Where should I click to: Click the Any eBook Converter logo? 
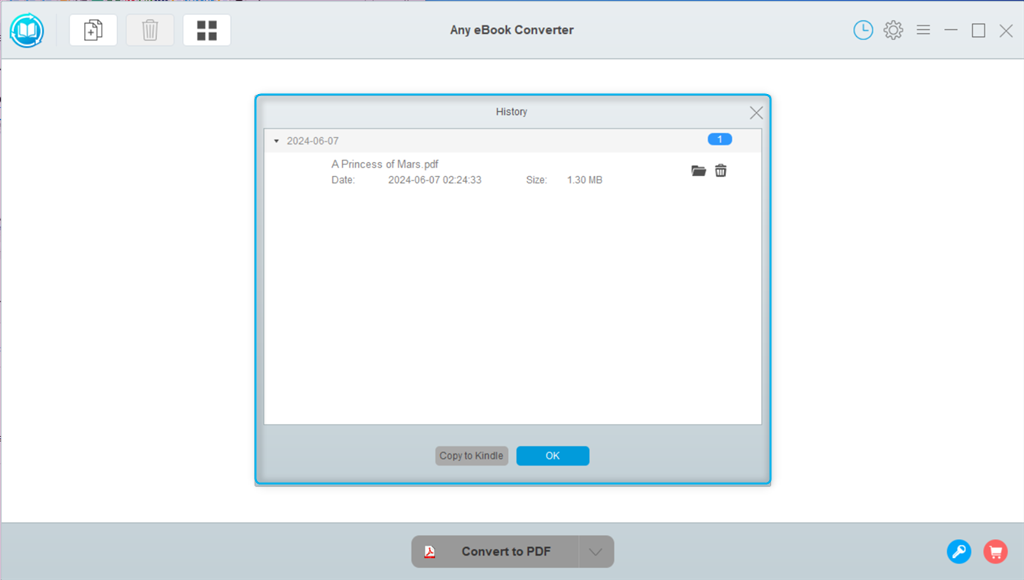pyautogui.click(x=27, y=30)
